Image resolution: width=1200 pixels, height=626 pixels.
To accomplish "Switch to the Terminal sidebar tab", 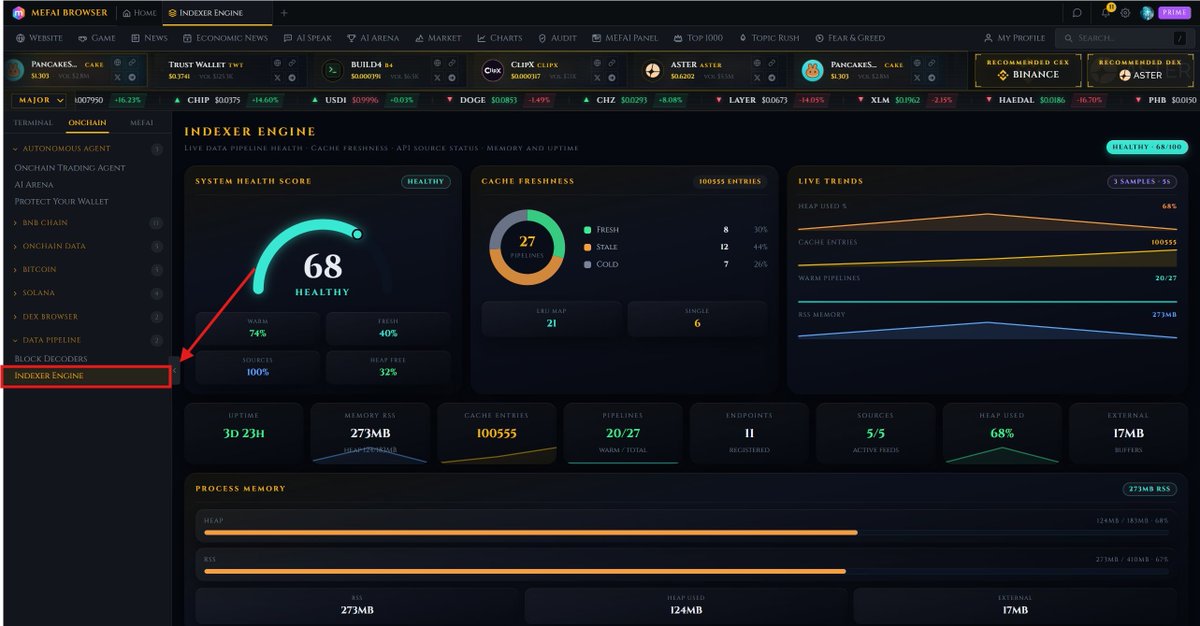I will click(33, 123).
